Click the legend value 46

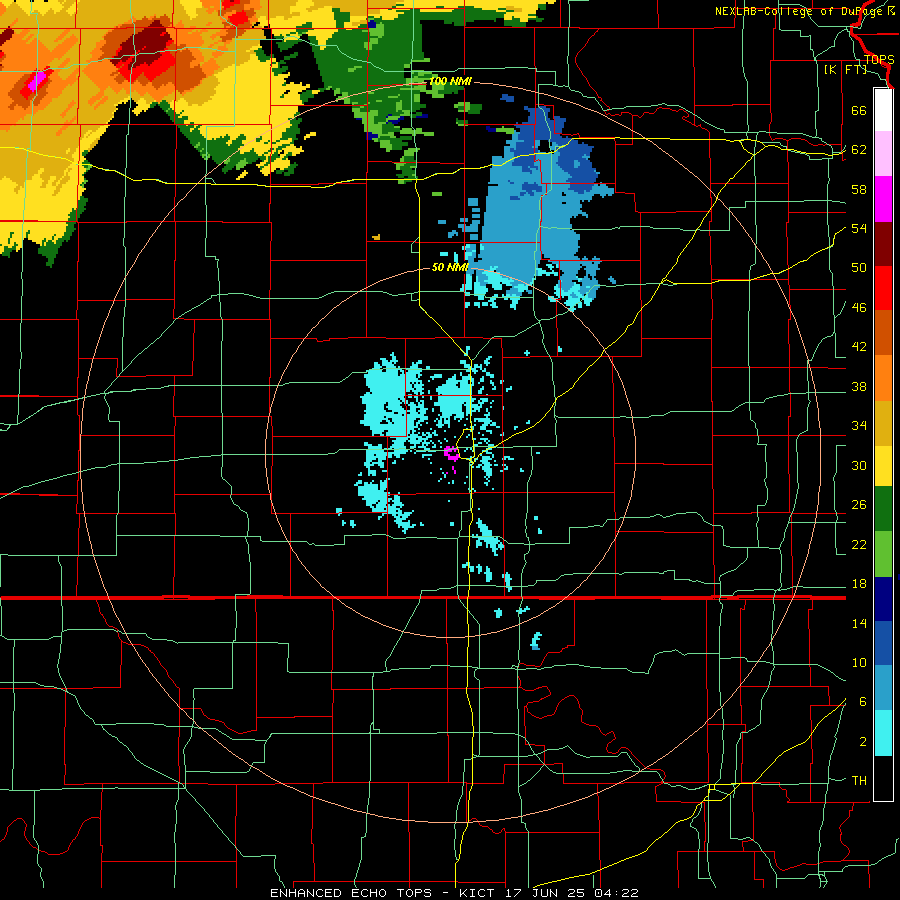(859, 308)
